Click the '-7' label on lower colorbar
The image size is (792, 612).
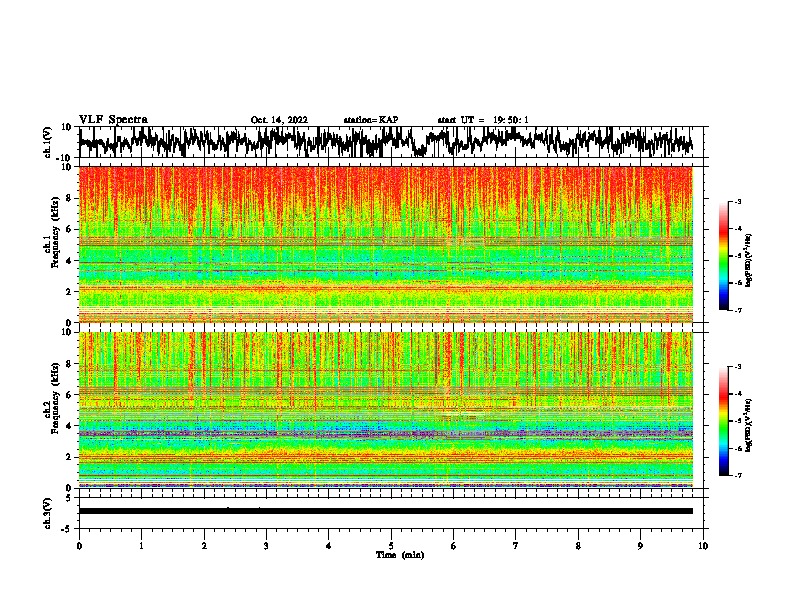point(737,475)
